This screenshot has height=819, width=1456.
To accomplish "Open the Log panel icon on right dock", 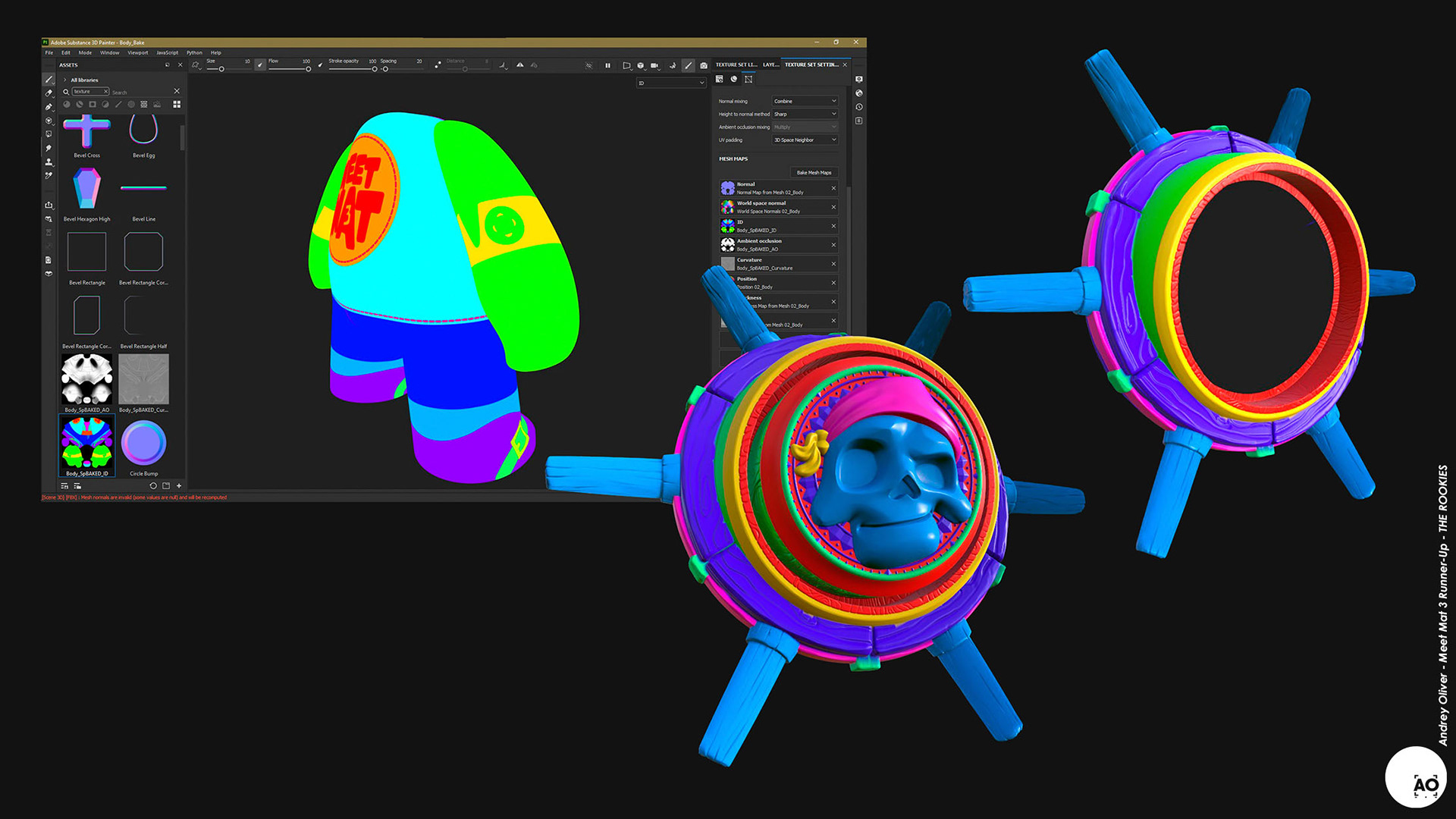I will pyautogui.click(x=859, y=121).
